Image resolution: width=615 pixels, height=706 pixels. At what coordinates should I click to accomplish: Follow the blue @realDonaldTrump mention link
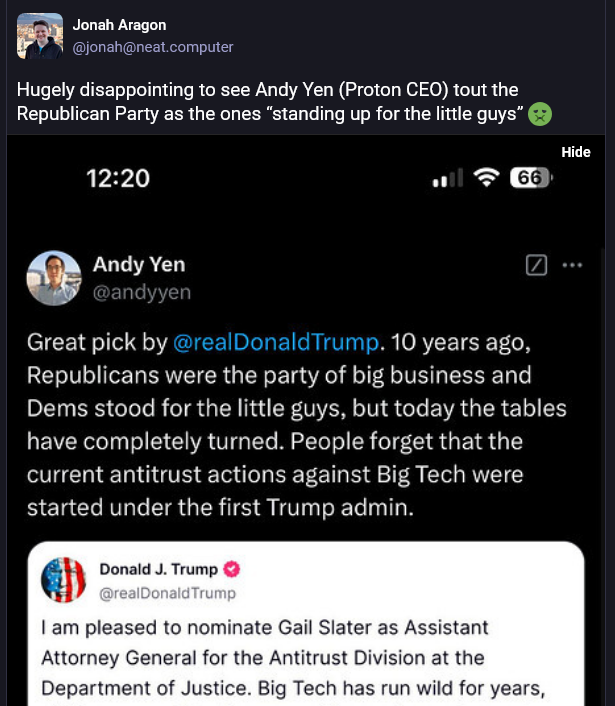point(276,342)
